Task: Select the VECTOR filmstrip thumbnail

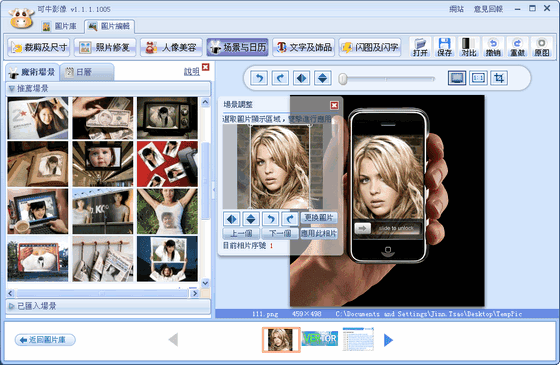Action: point(320,338)
